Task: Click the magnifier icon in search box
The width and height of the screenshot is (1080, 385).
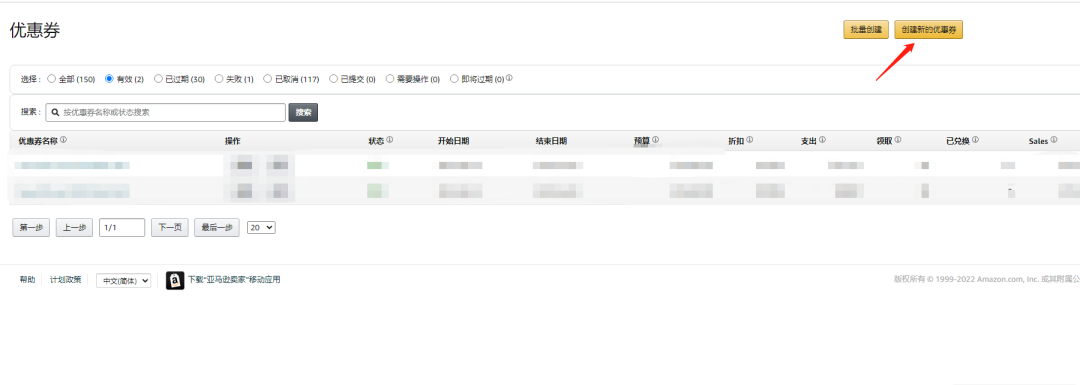Action: (55, 112)
